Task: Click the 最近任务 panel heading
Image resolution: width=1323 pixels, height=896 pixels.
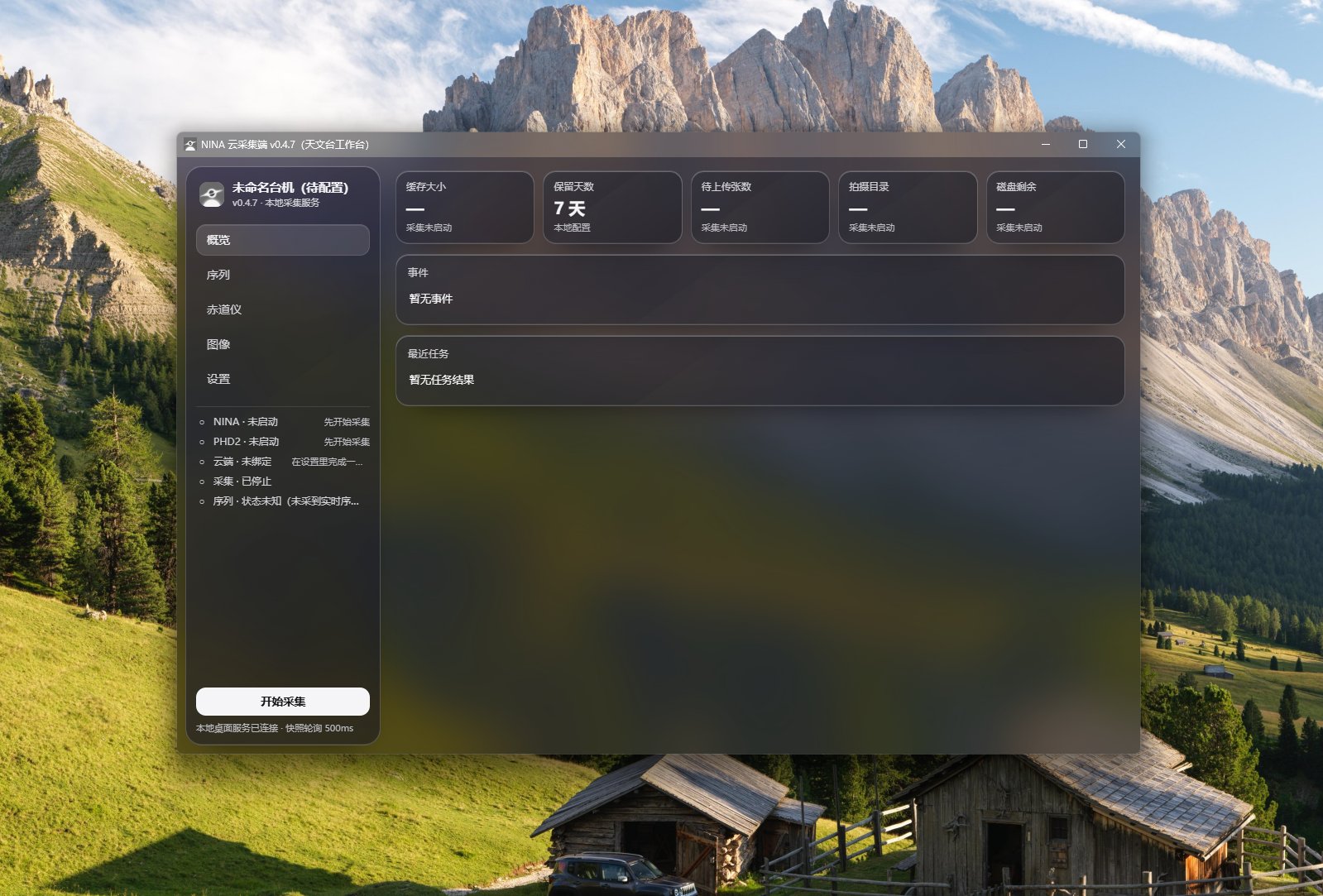Action: pos(428,354)
